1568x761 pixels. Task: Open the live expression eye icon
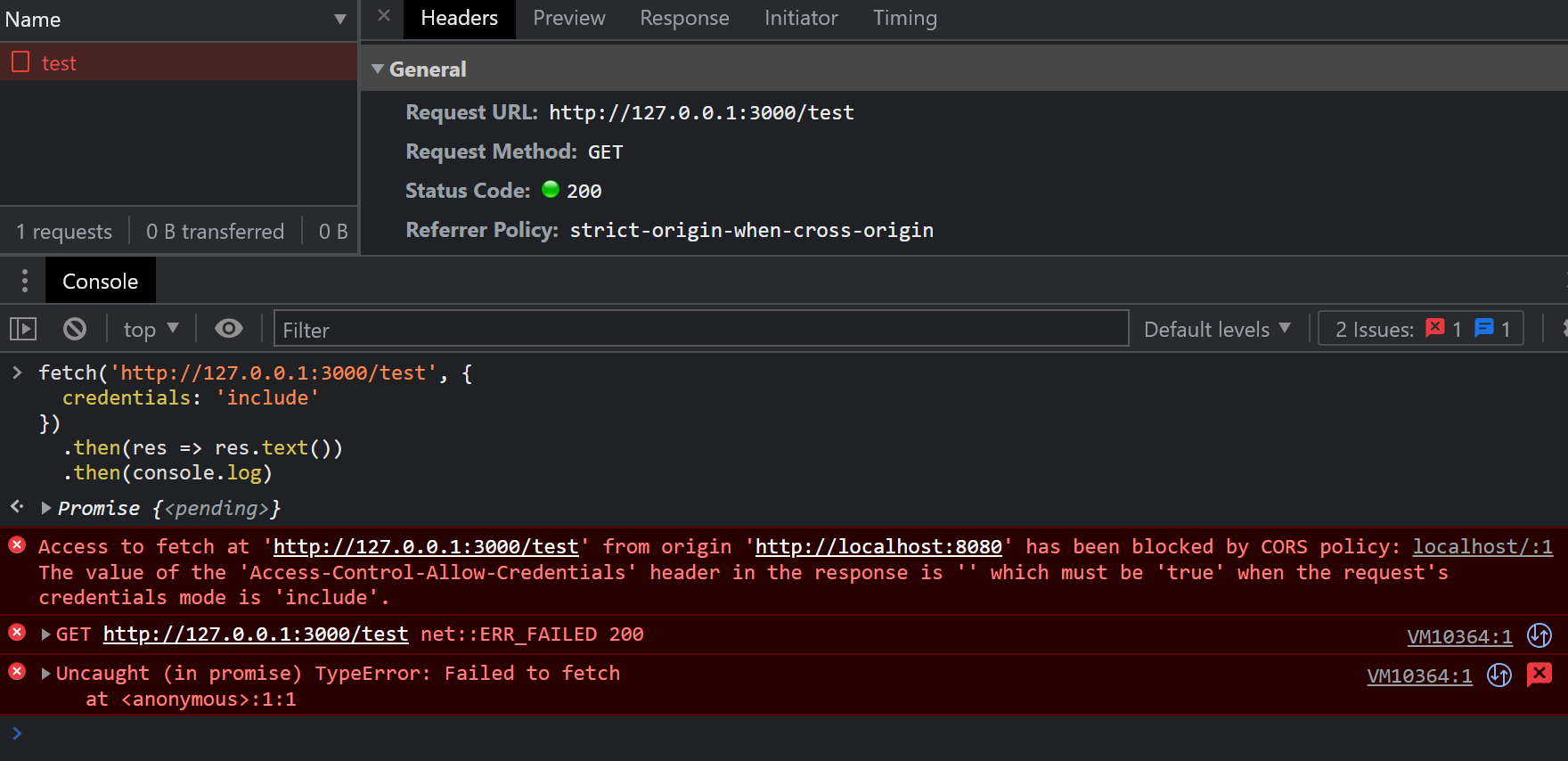[x=229, y=329]
